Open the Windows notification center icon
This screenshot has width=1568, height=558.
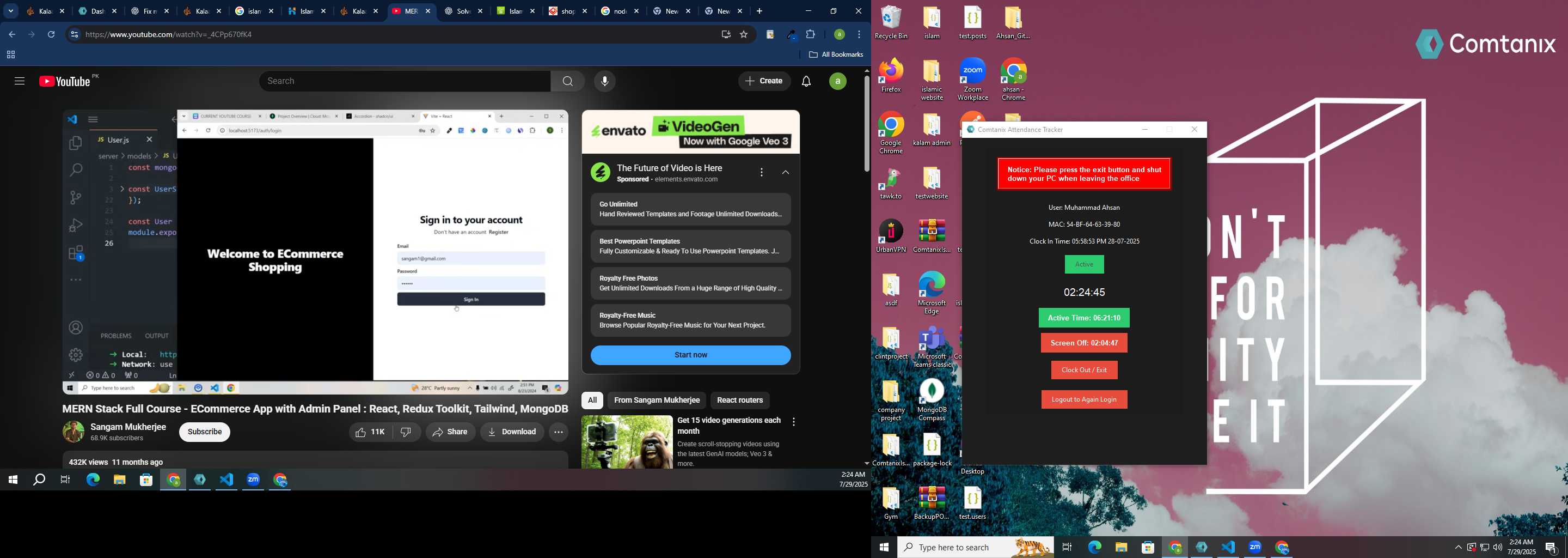pos(1551,548)
